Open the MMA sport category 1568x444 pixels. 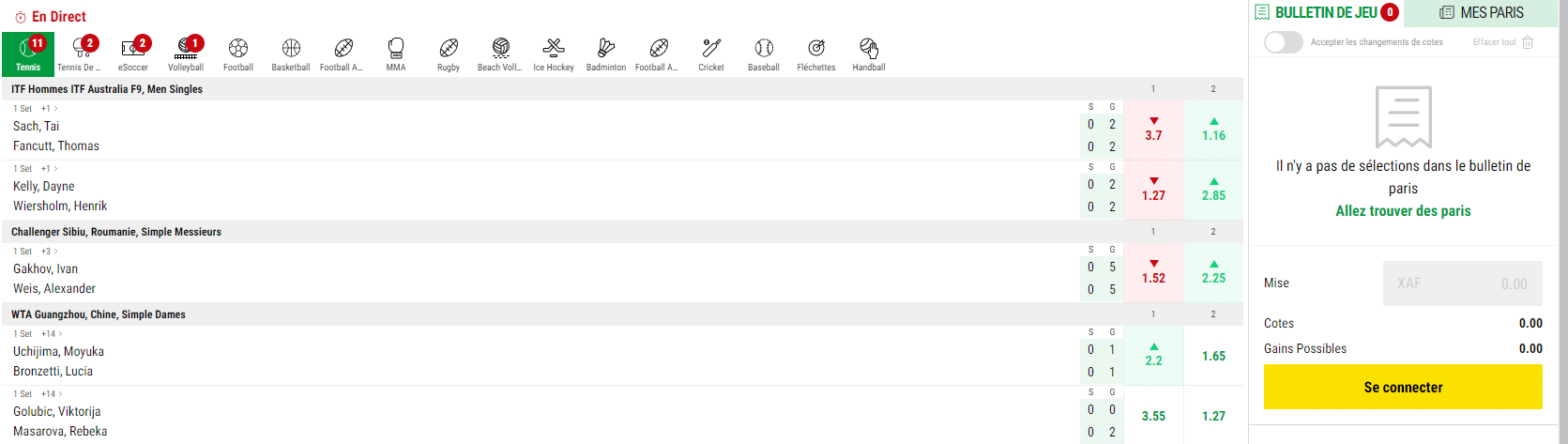click(x=396, y=54)
